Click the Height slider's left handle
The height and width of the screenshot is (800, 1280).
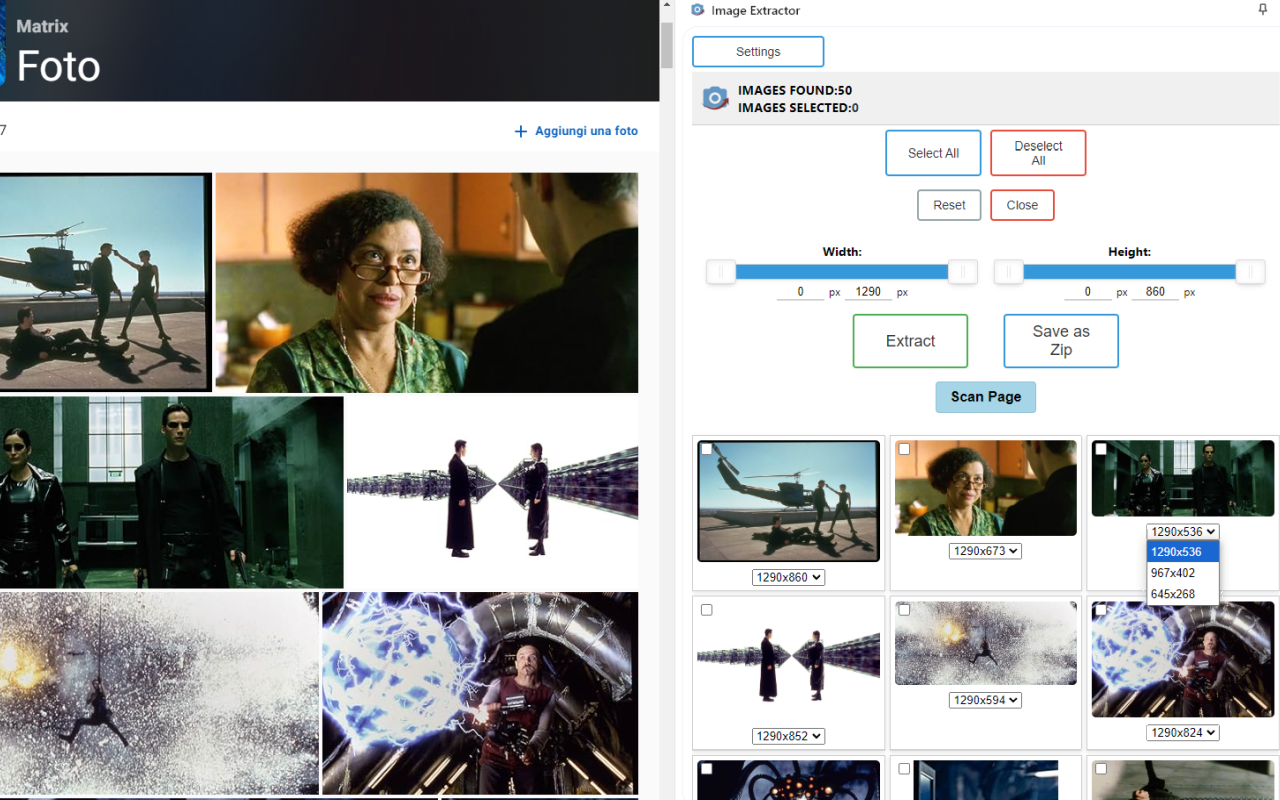click(x=1009, y=272)
